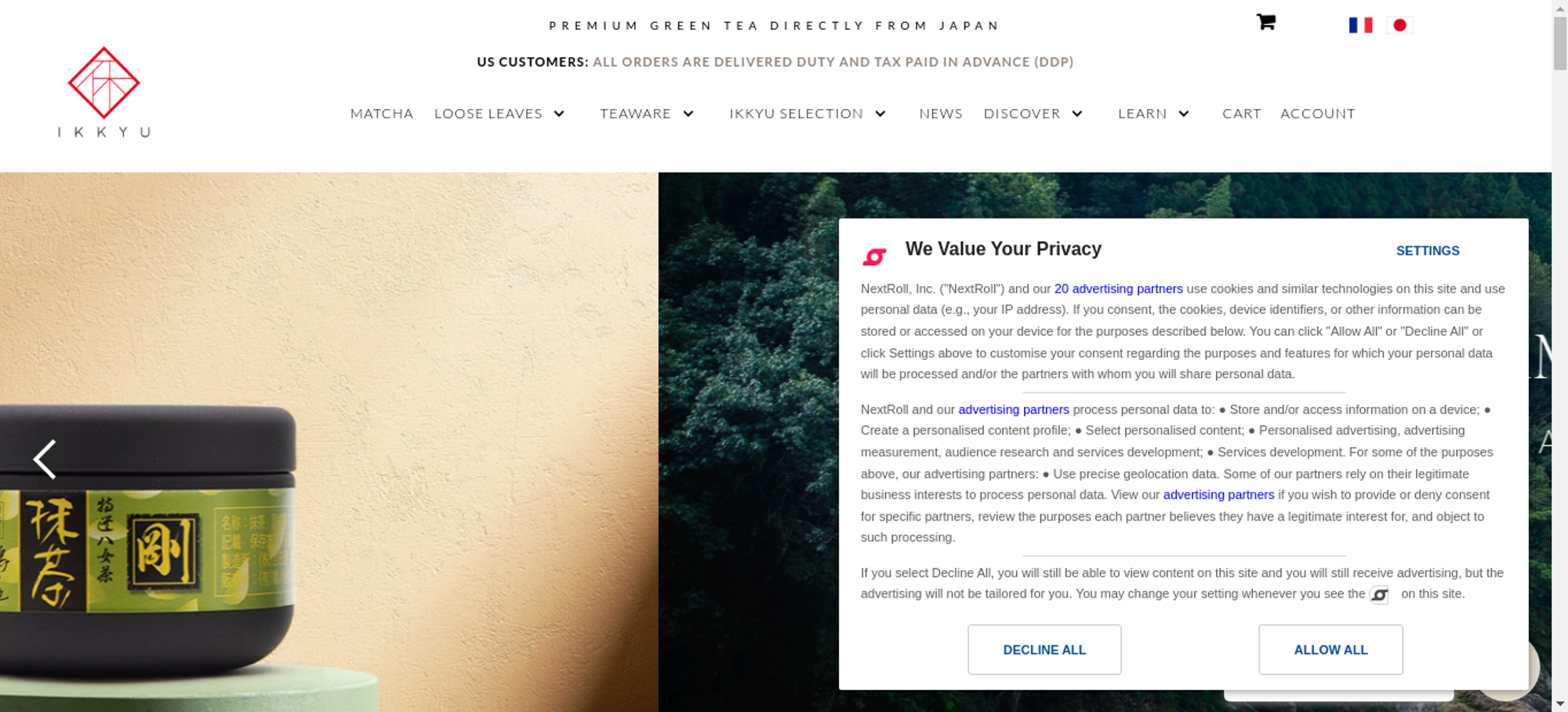Click the Decline All button

[x=1044, y=649]
